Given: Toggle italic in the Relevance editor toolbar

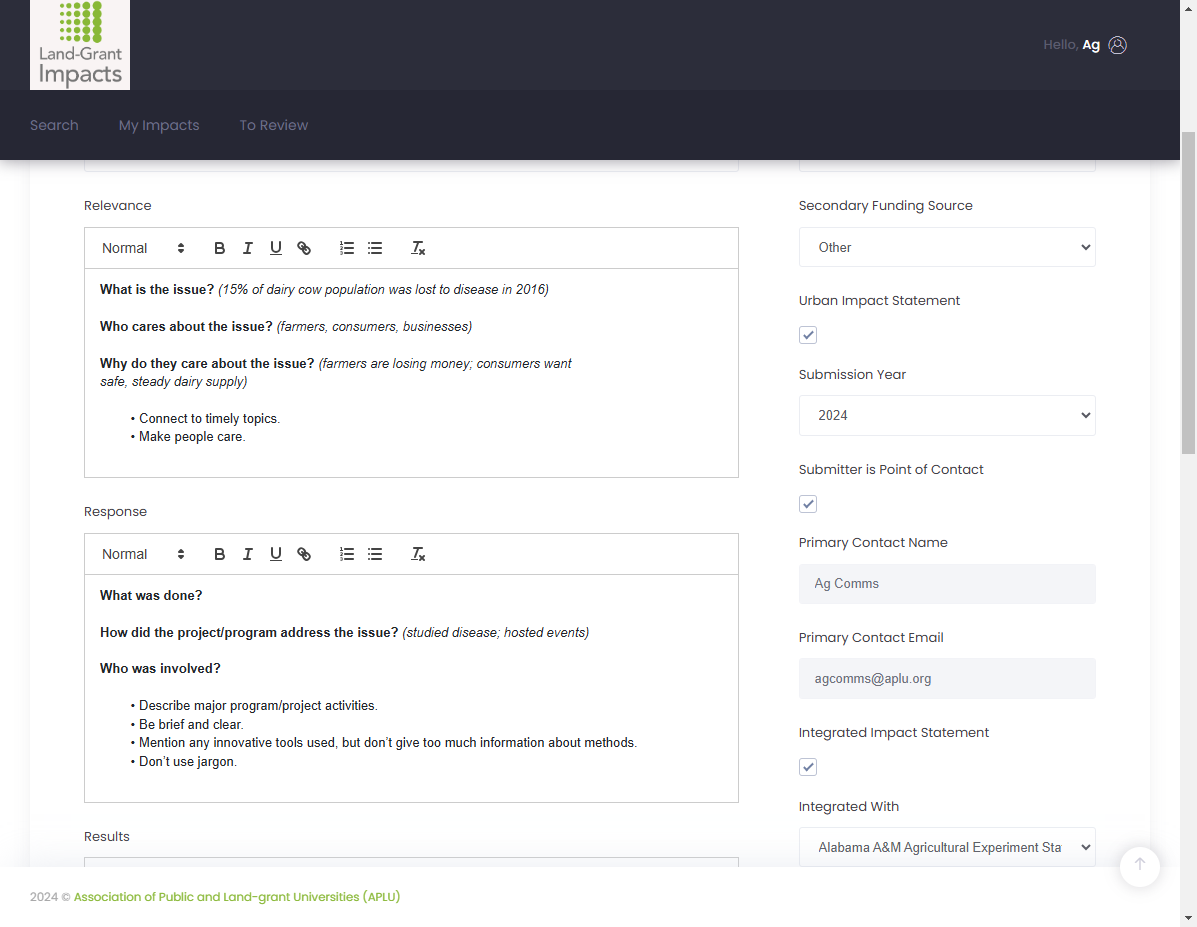Looking at the screenshot, I should coord(247,248).
